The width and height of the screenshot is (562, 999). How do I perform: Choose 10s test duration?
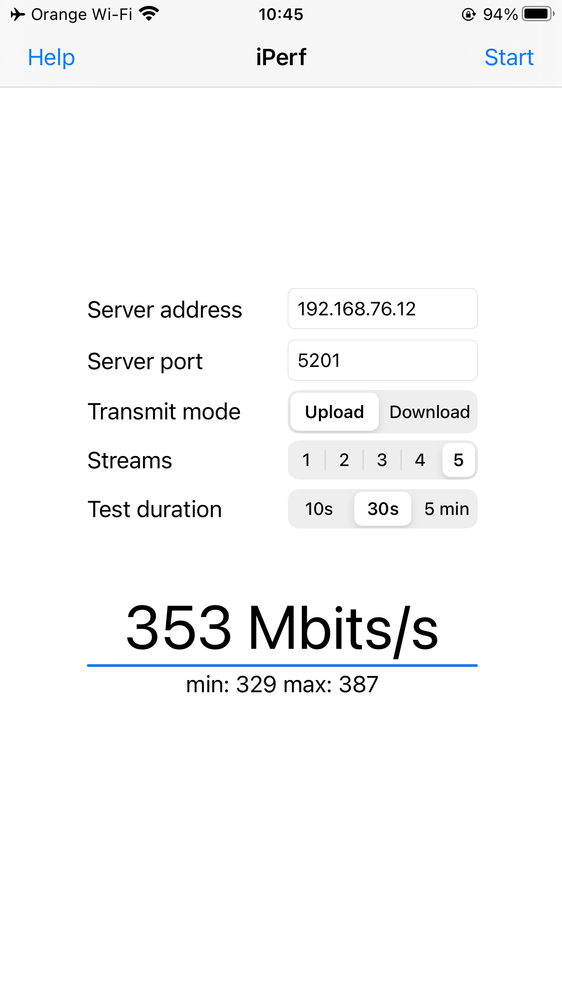pos(319,509)
